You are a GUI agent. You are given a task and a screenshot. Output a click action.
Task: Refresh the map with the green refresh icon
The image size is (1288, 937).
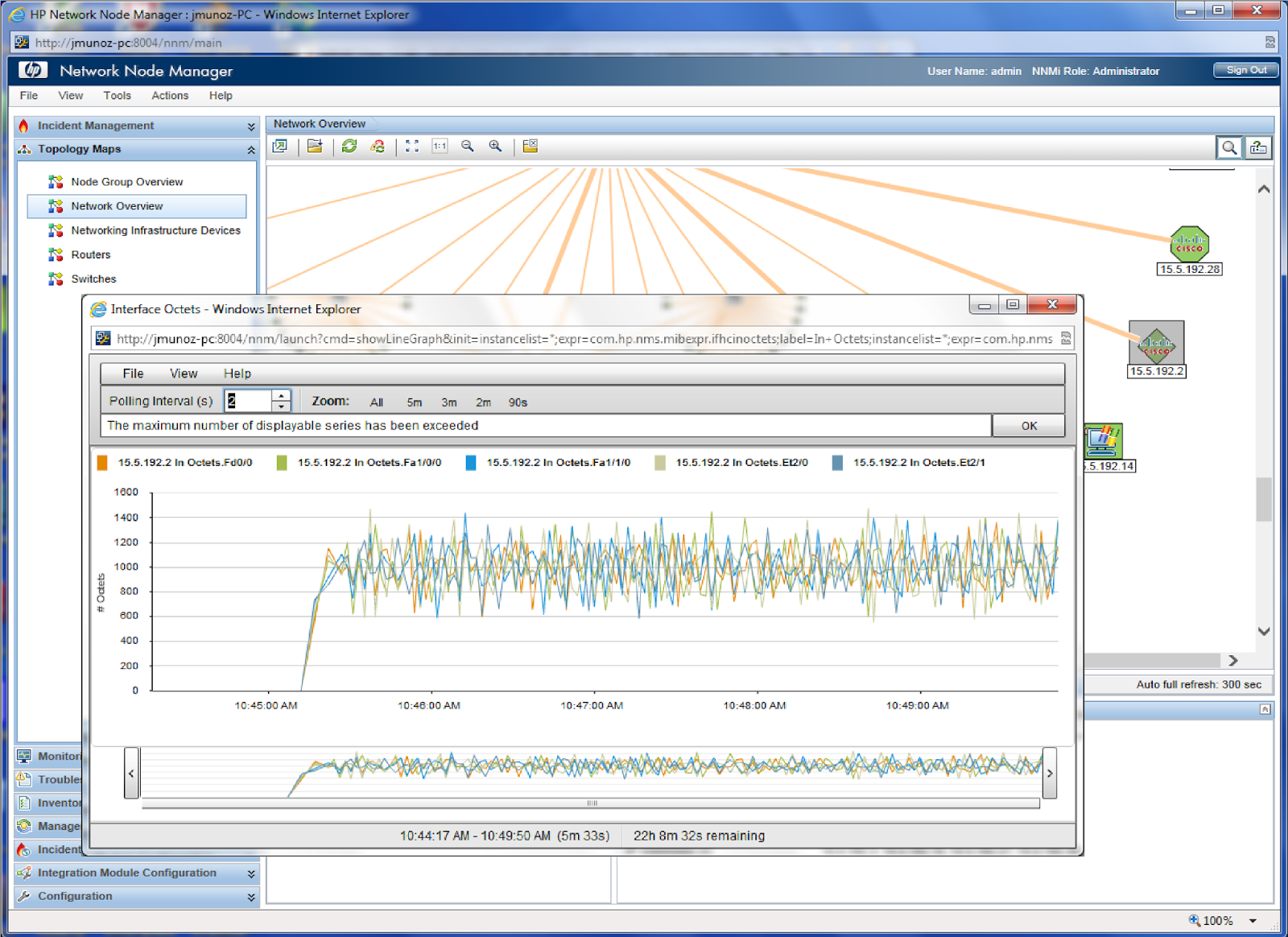click(348, 146)
